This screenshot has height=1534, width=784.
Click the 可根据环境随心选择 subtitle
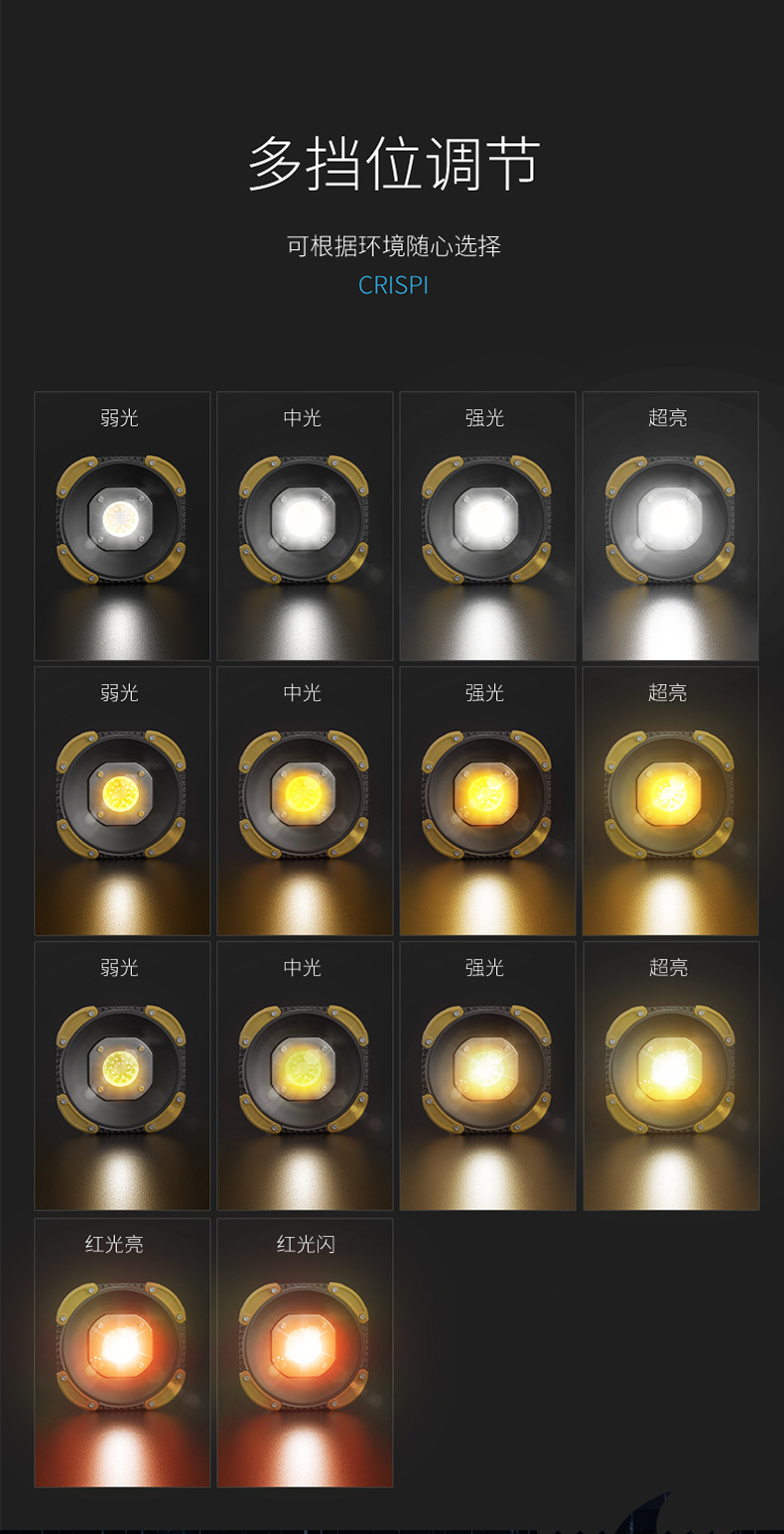click(393, 245)
